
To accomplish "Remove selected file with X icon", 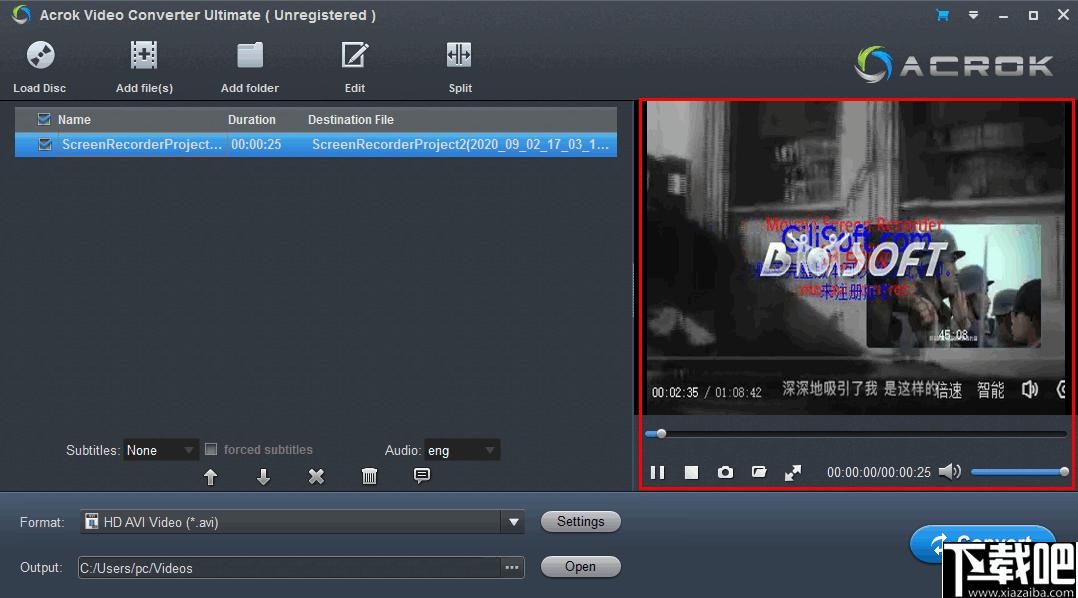I will point(316,476).
